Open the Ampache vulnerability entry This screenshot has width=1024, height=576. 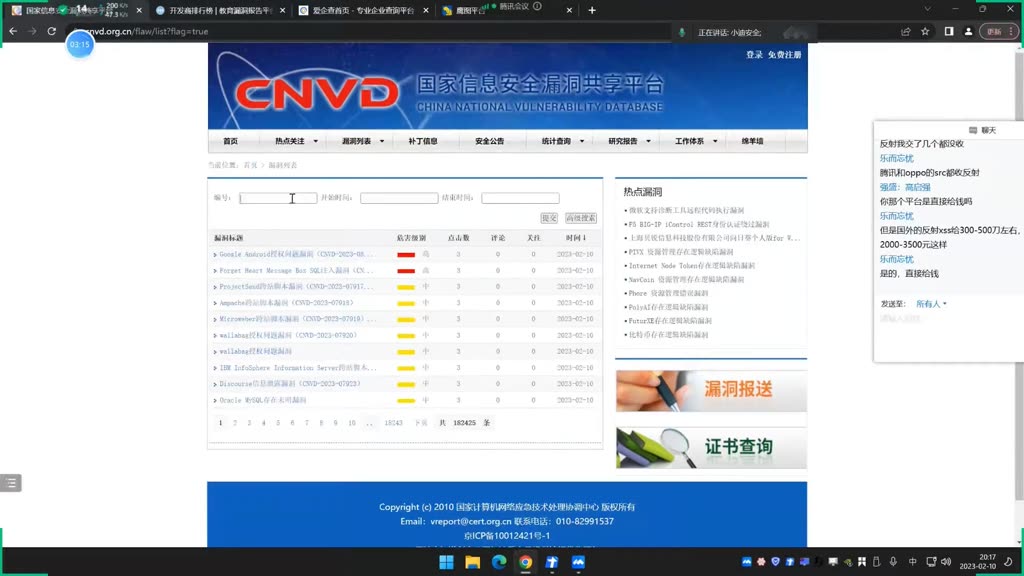[286, 303]
